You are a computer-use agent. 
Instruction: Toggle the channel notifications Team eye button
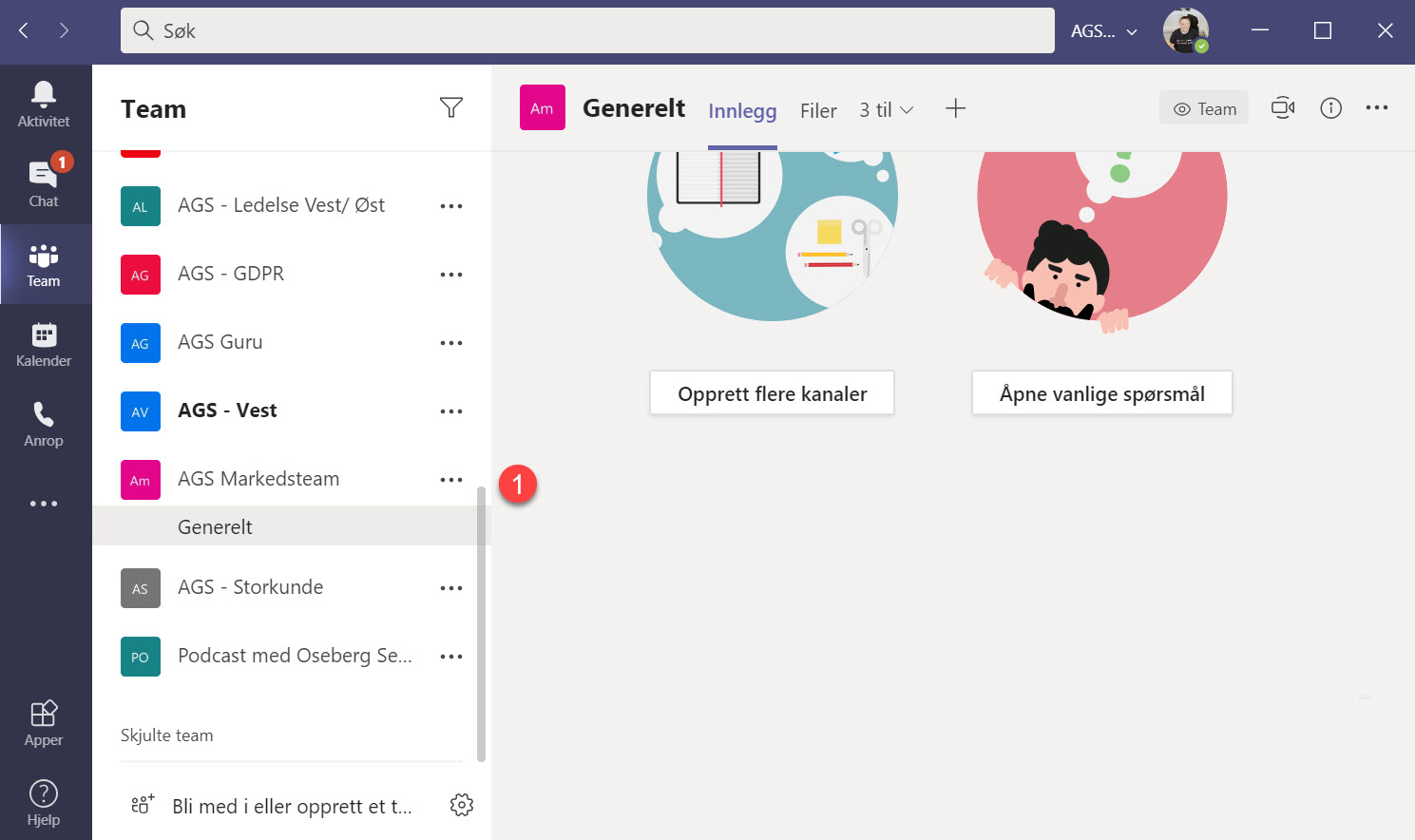pos(1203,107)
